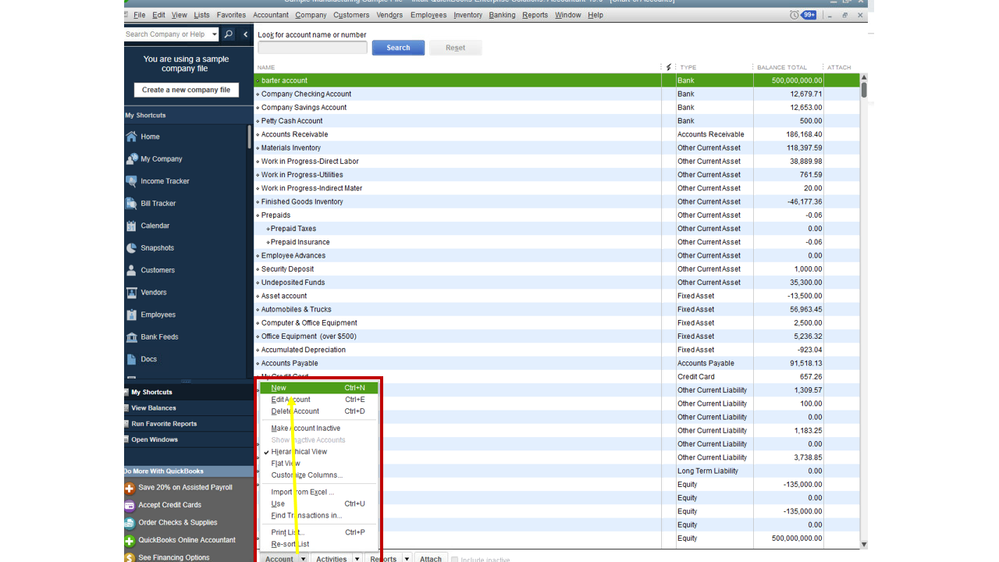Open View Balances section
The image size is (999, 562).
[x=154, y=408]
